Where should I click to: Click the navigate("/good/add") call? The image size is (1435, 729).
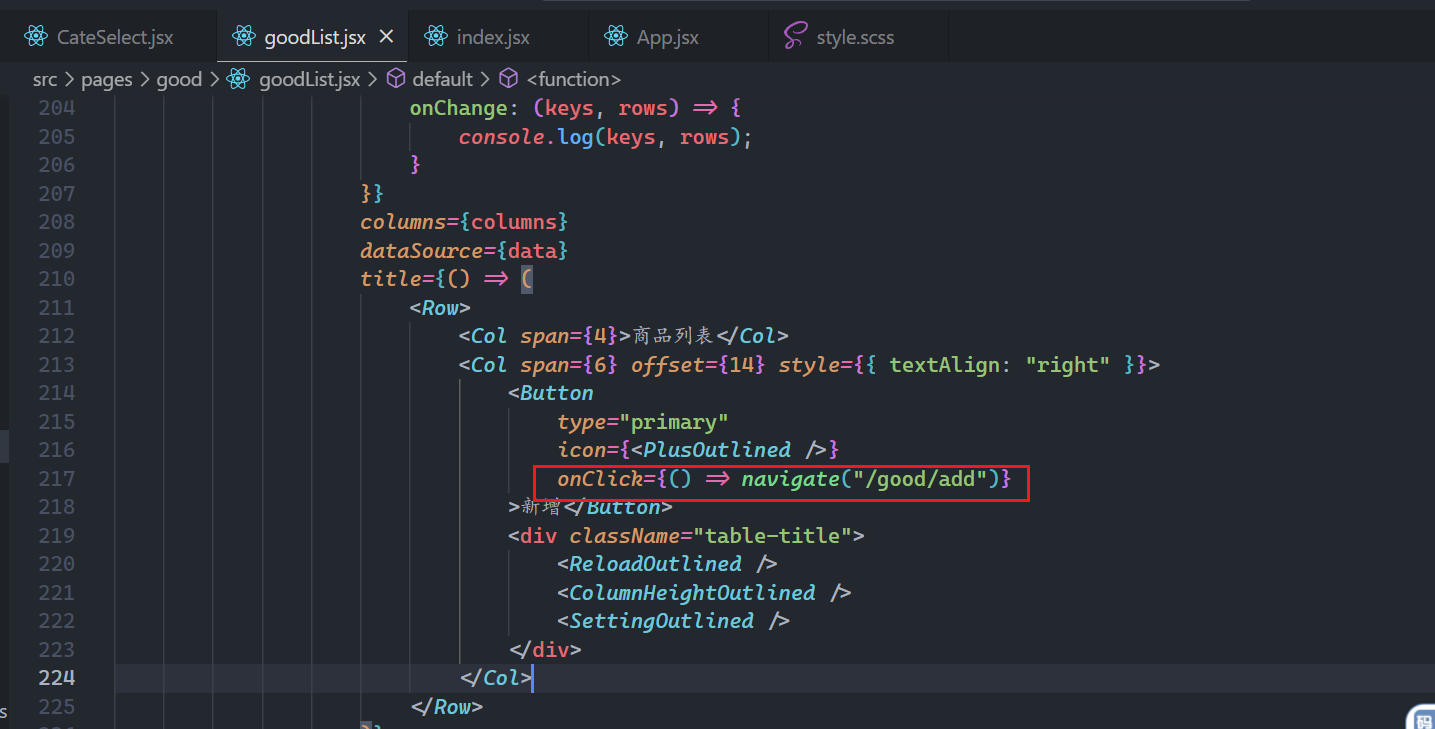pyautogui.click(x=870, y=479)
